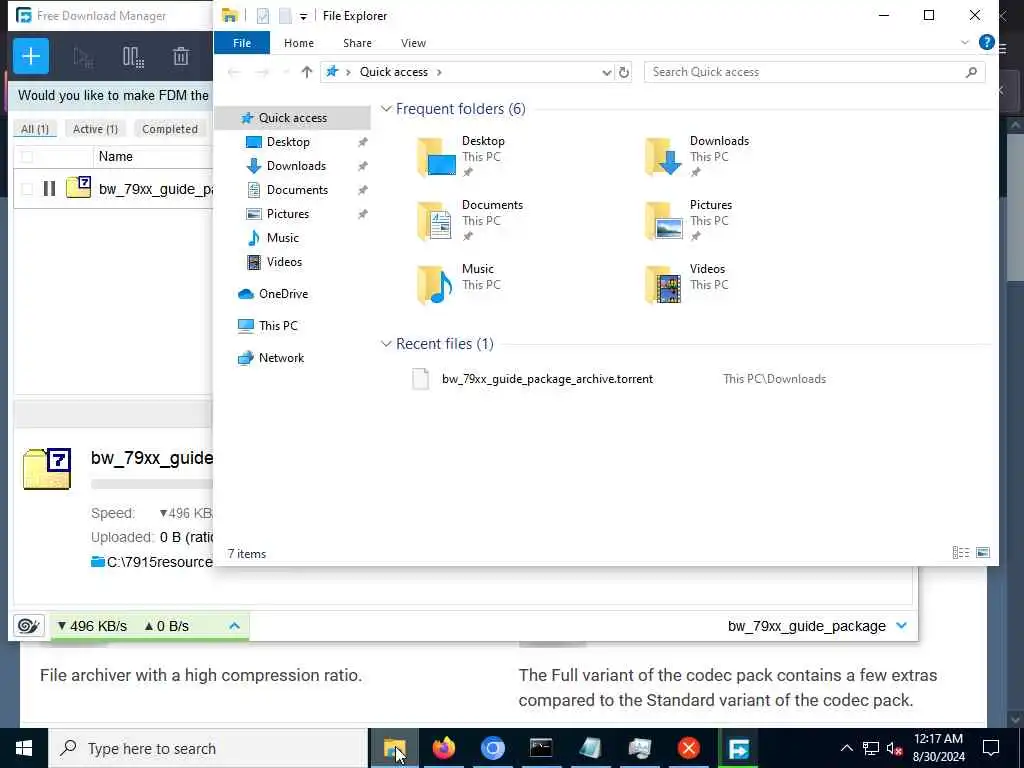1024x768 pixels.
Task: Open address bar history dropdown
Action: (607, 72)
